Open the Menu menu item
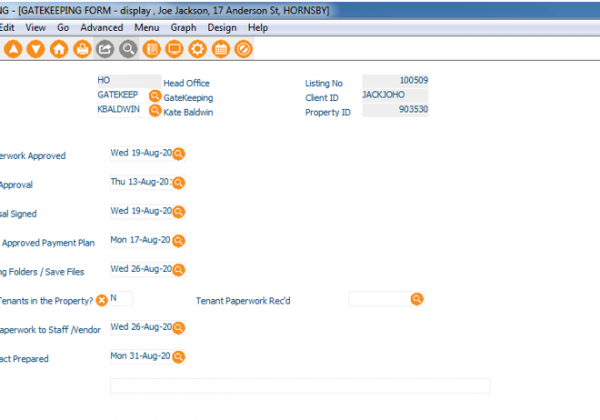This screenshot has width=600, height=420. (x=147, y=28)
